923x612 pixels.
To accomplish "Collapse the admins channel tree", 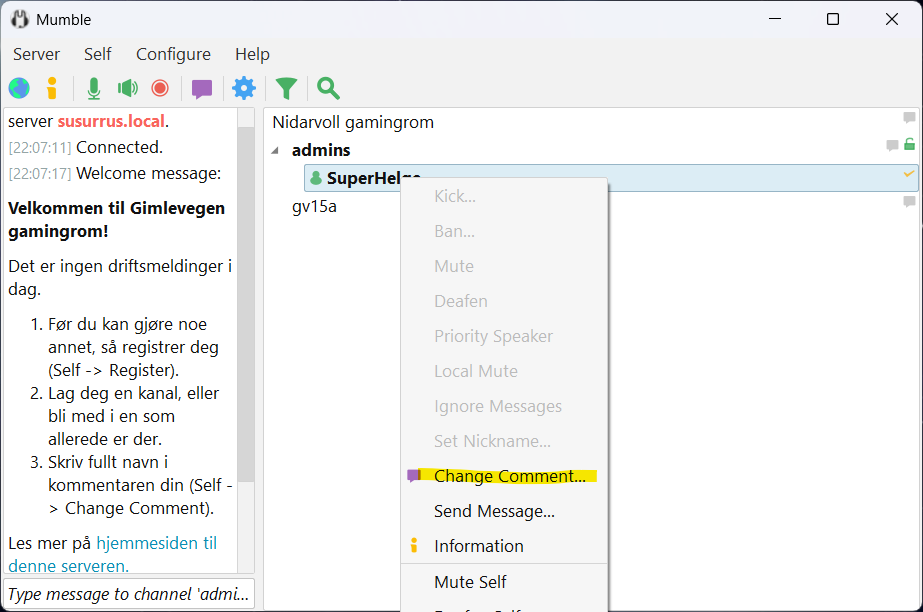I will pyautogui.click(x=275, y=150).
